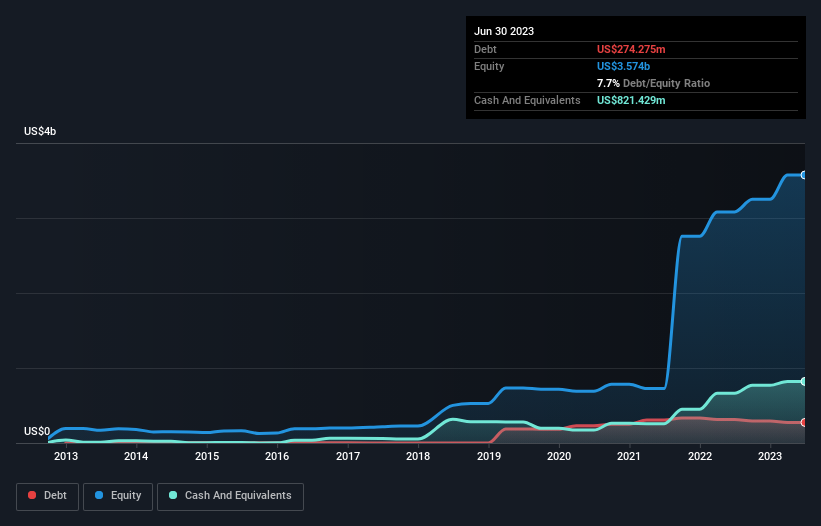Click the US$0 y-axis label
This screenshot has width=821, height=526.
37,431
